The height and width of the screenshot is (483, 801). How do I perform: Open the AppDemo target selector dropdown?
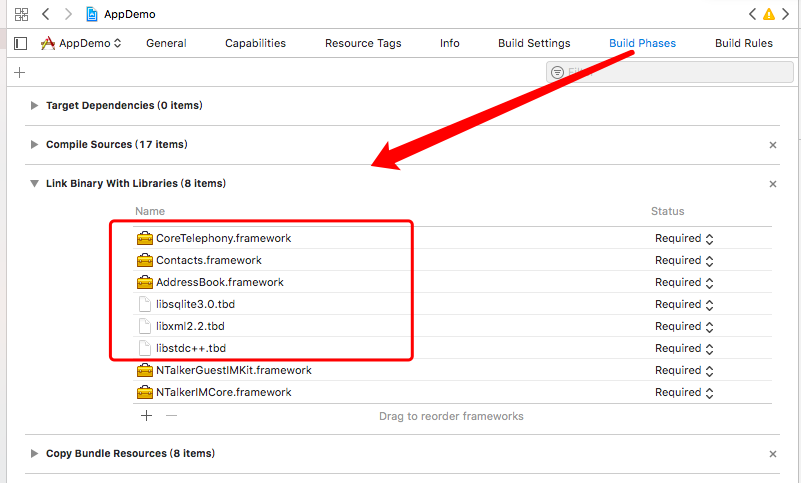pyautogui.click(x=82, y=43)
